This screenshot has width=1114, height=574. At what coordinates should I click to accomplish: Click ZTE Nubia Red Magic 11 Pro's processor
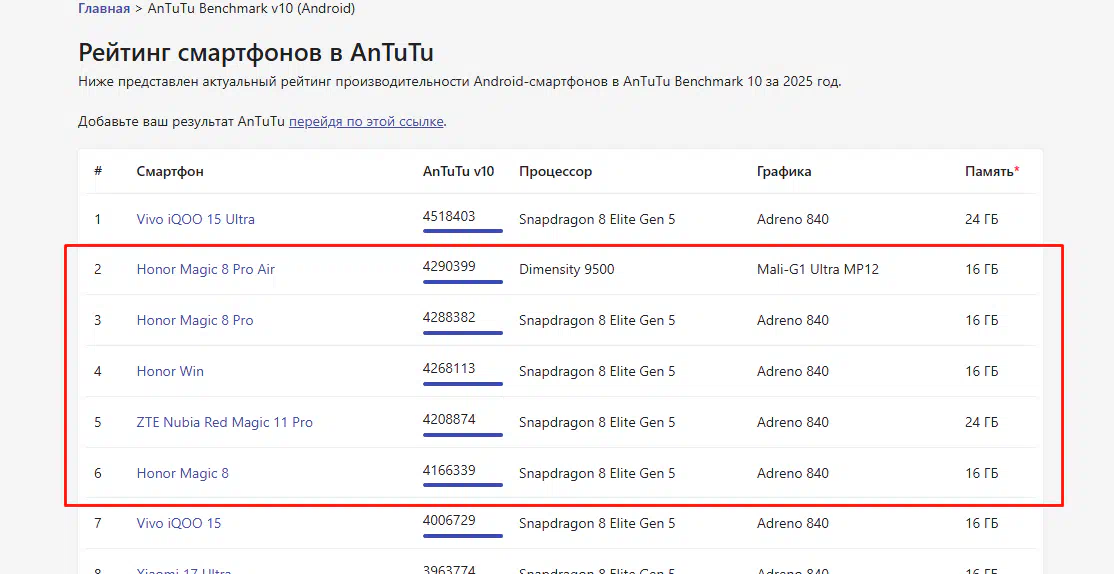click(597, 423)
